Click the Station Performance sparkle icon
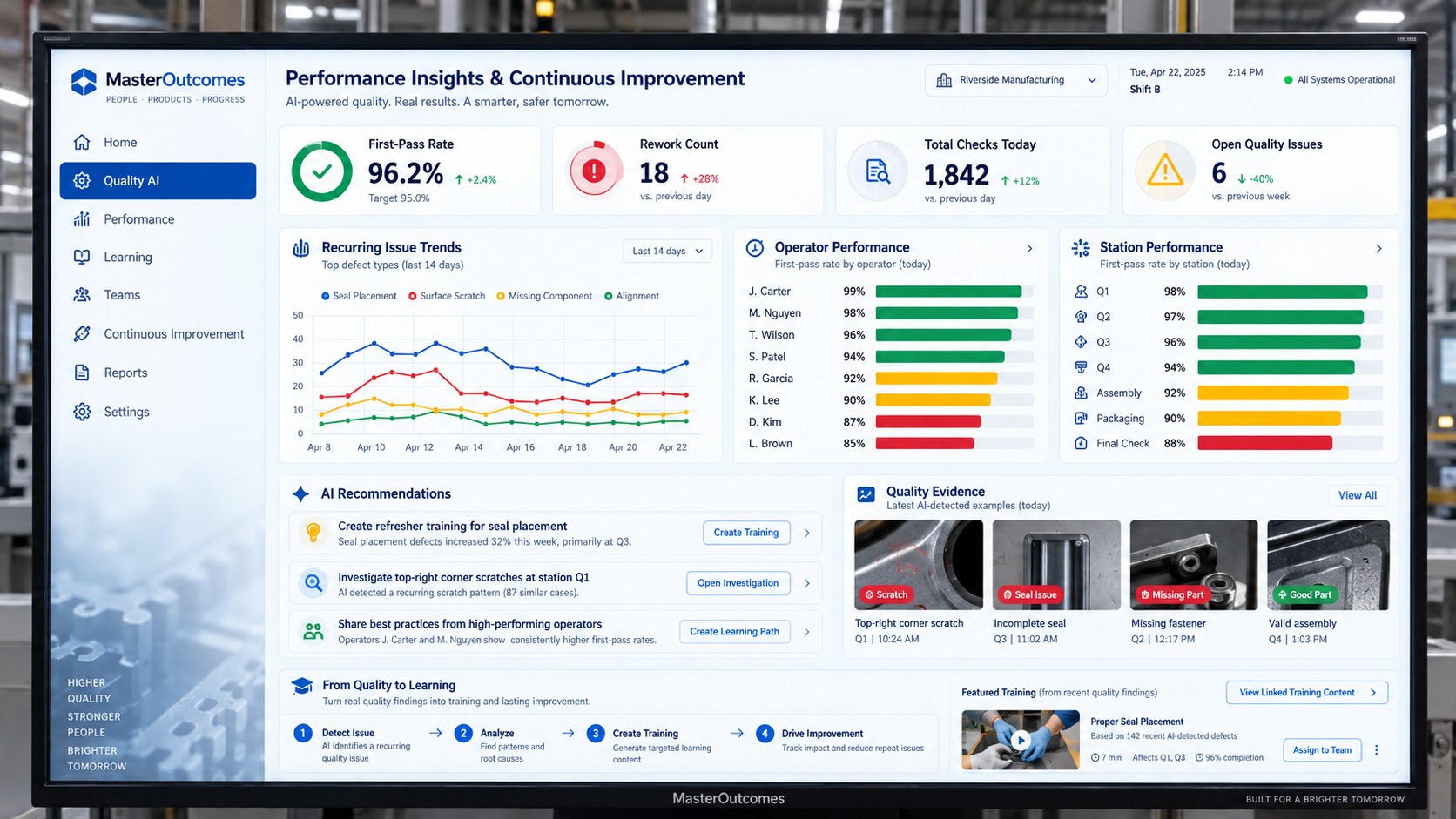 tap(1081, 248)
